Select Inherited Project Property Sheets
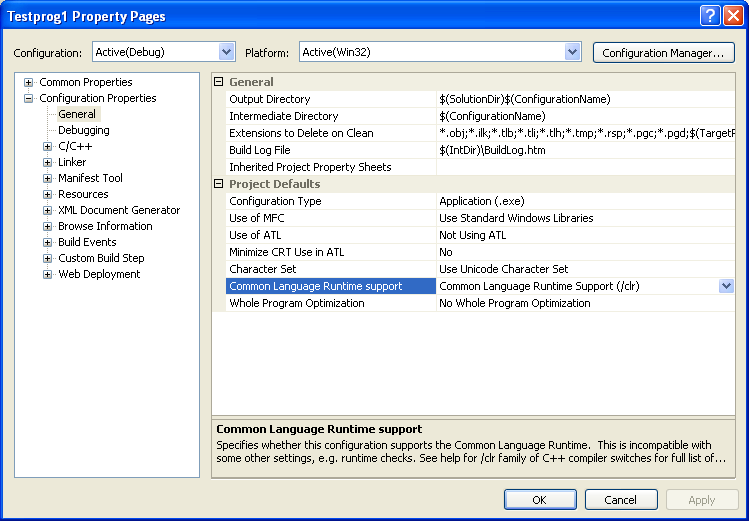This screenshot has width=749, height=521. tap(331, 167)
